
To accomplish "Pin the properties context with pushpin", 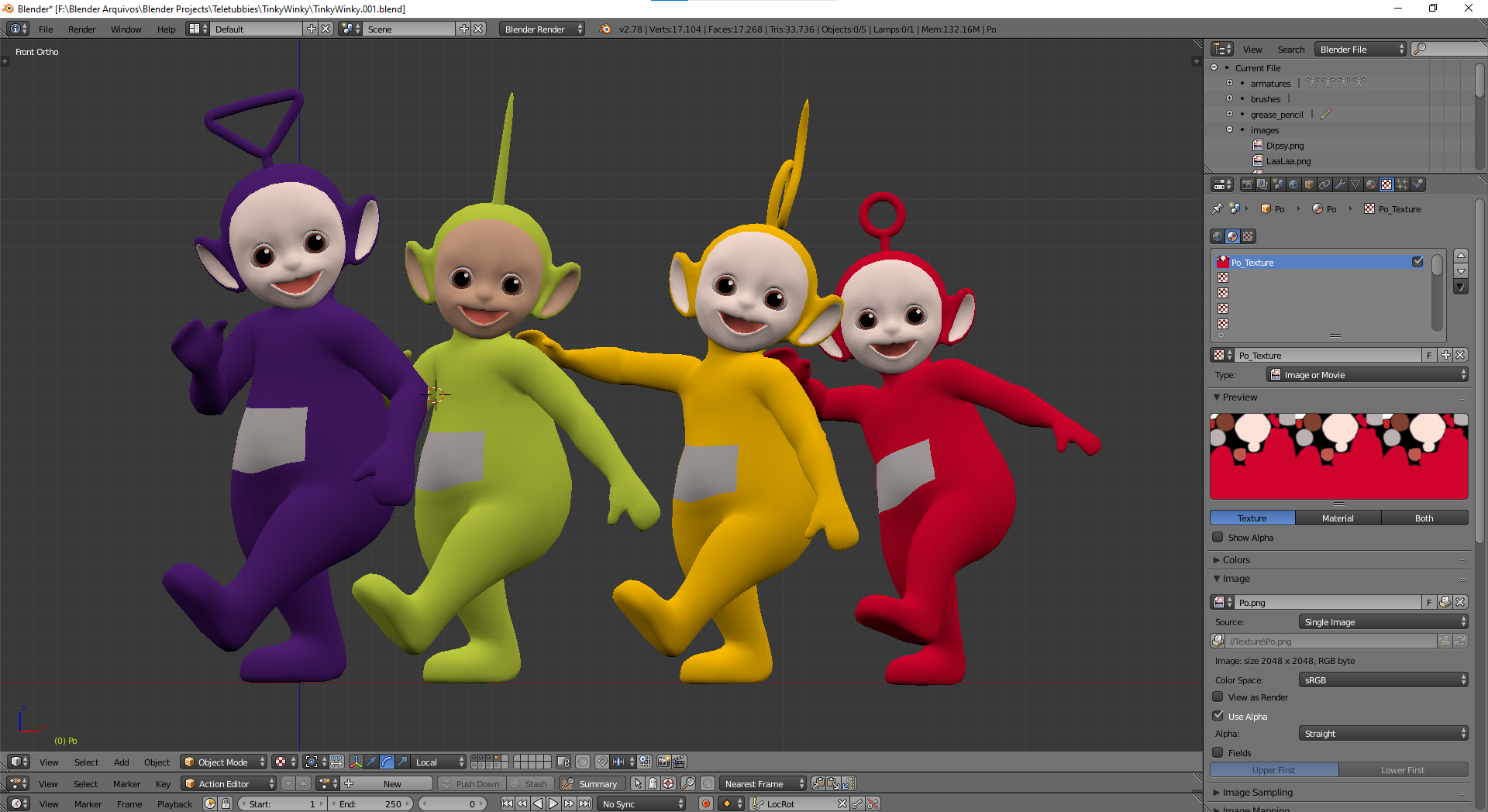I will [x=1217, y=209].
